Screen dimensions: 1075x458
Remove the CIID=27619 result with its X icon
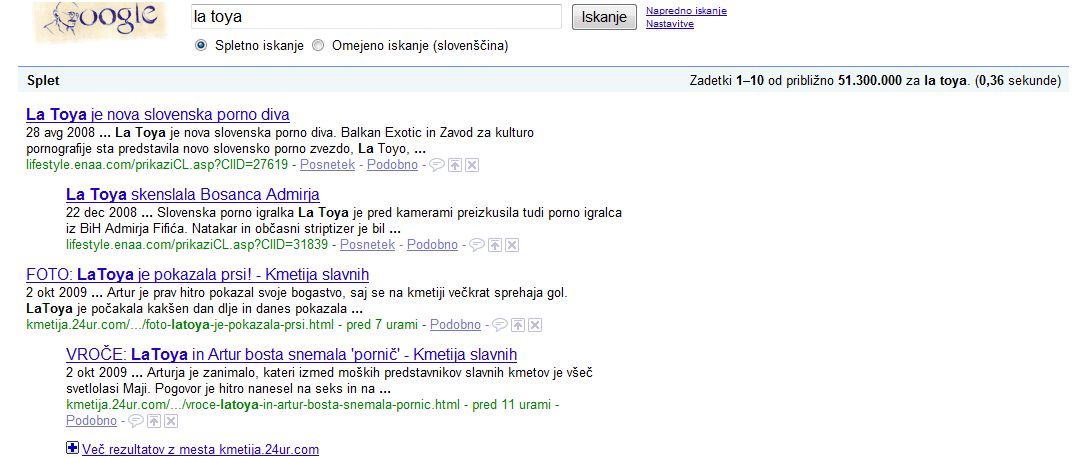(472, 165)
